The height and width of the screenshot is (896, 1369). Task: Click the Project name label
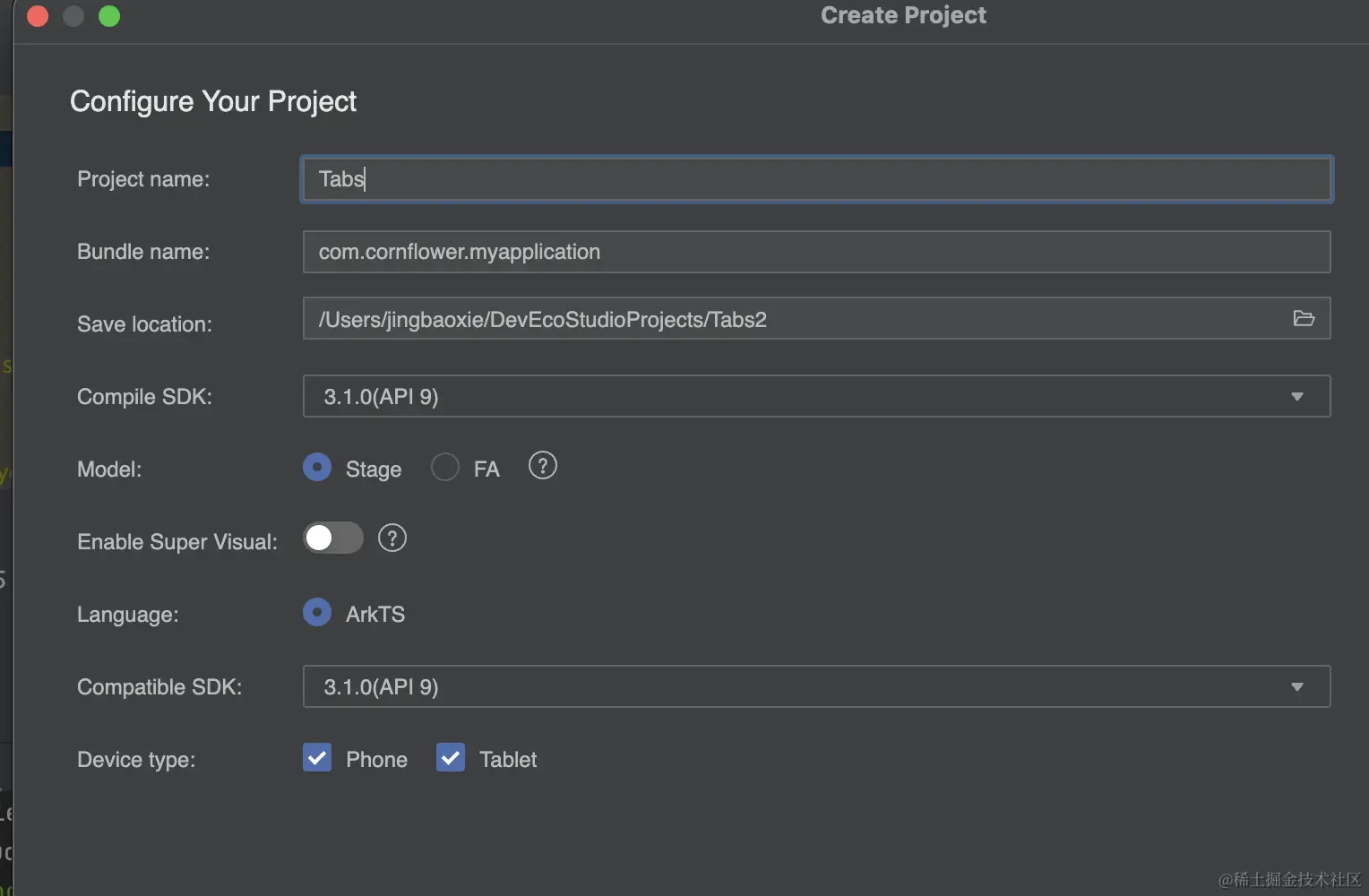coord(143,179)
